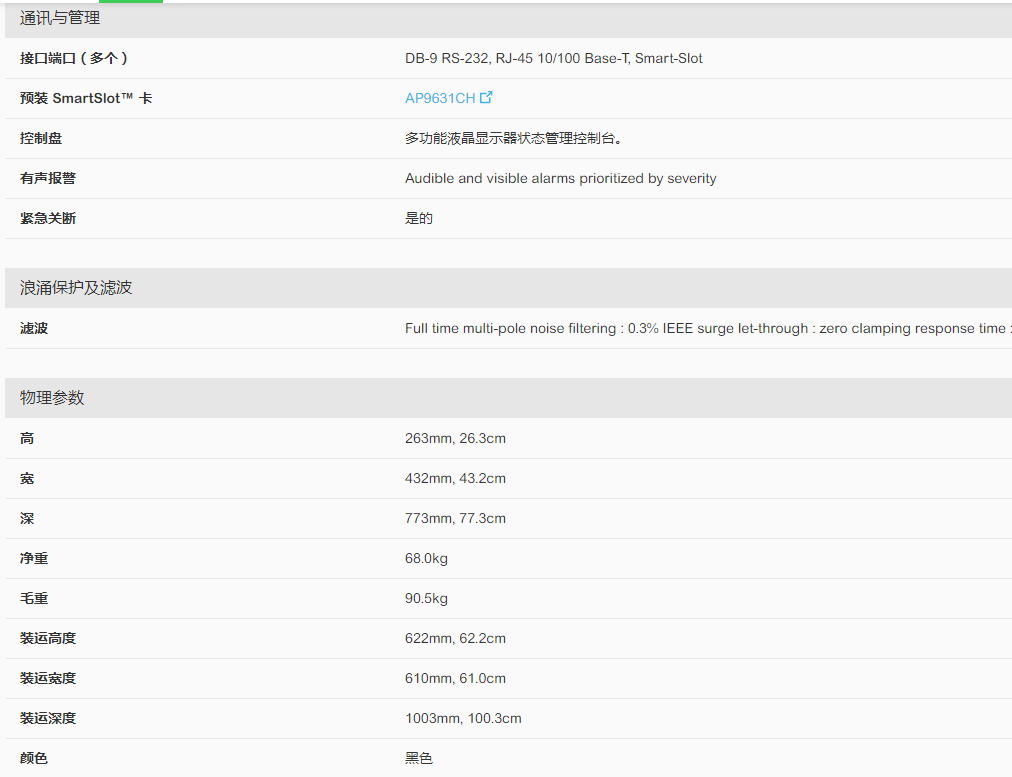Click the height value 263mm, 26.3cm
Image resolution: width=1012 pixels, height=777 pixels.
point(455,438)
